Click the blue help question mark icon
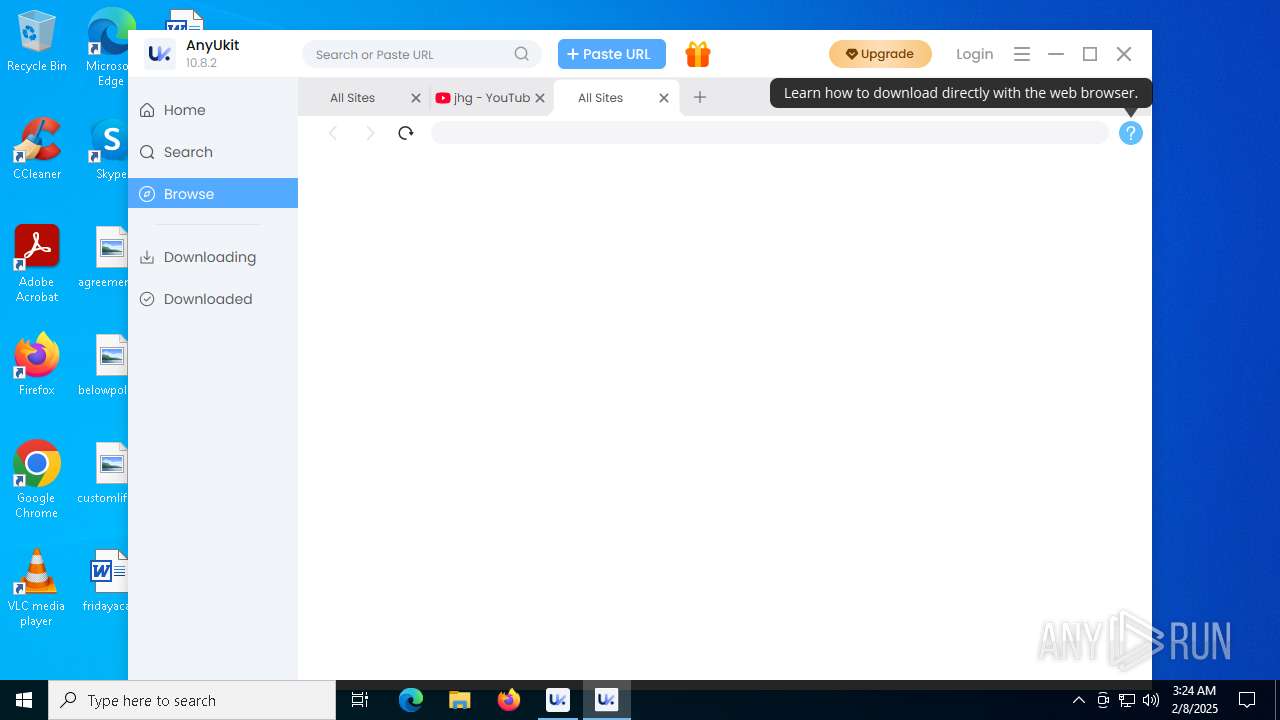Image resolution: width=1280 pixels, height=720 pixels. click(1131, 133)
